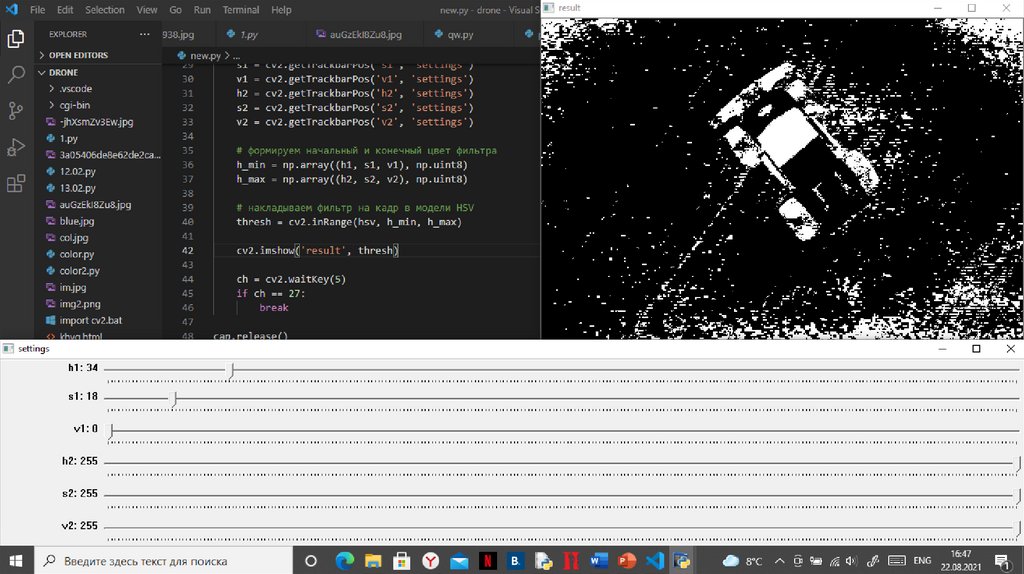
Task: Open color2.py in the file explorer
Action: pyautogui.click(x=79, y=270)
